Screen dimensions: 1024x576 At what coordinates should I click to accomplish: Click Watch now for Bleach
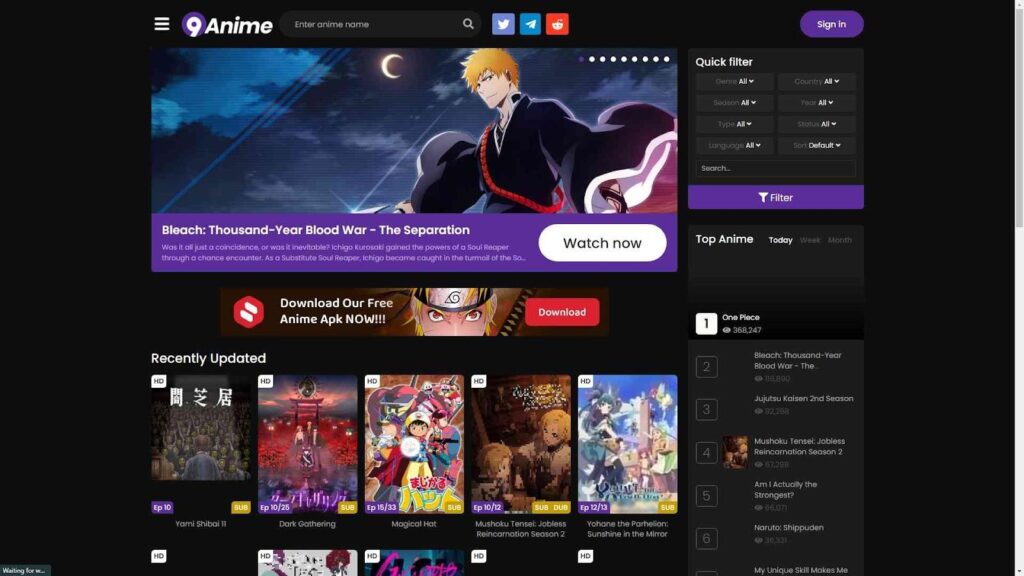[602, 242]
